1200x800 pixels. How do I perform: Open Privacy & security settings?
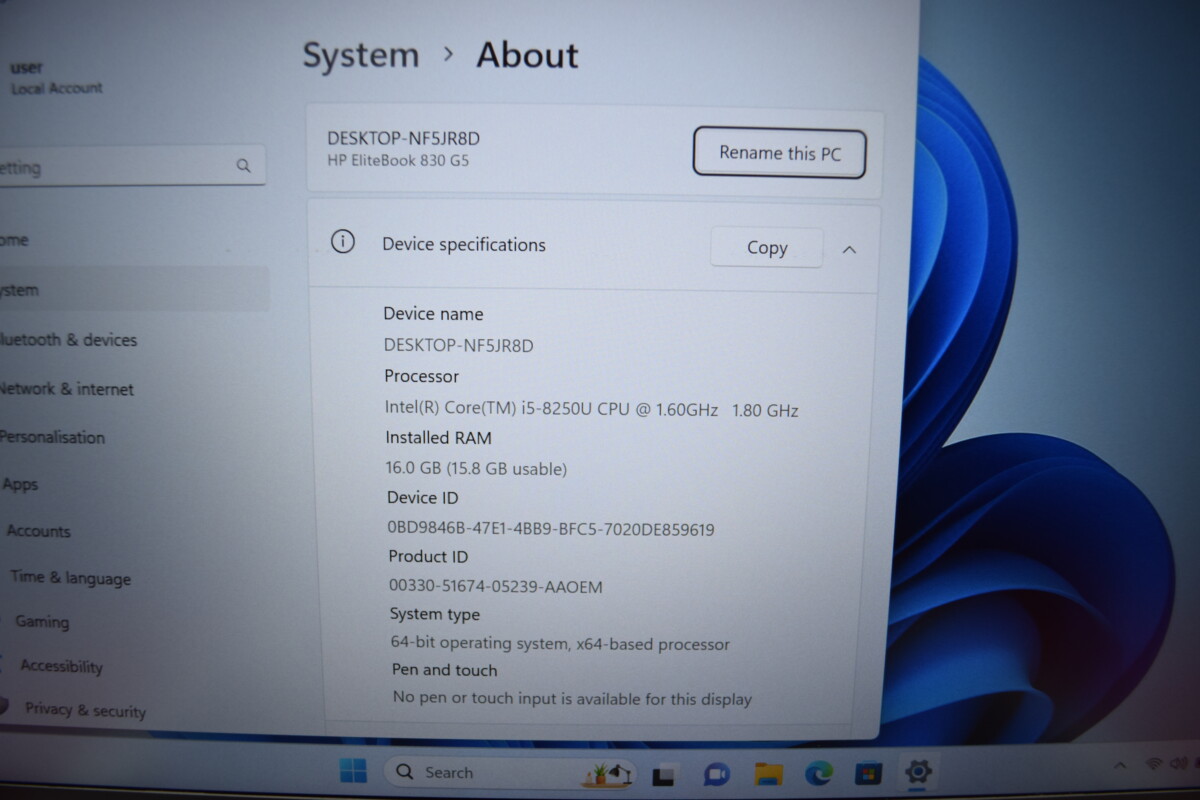click(x=85, y=710)
